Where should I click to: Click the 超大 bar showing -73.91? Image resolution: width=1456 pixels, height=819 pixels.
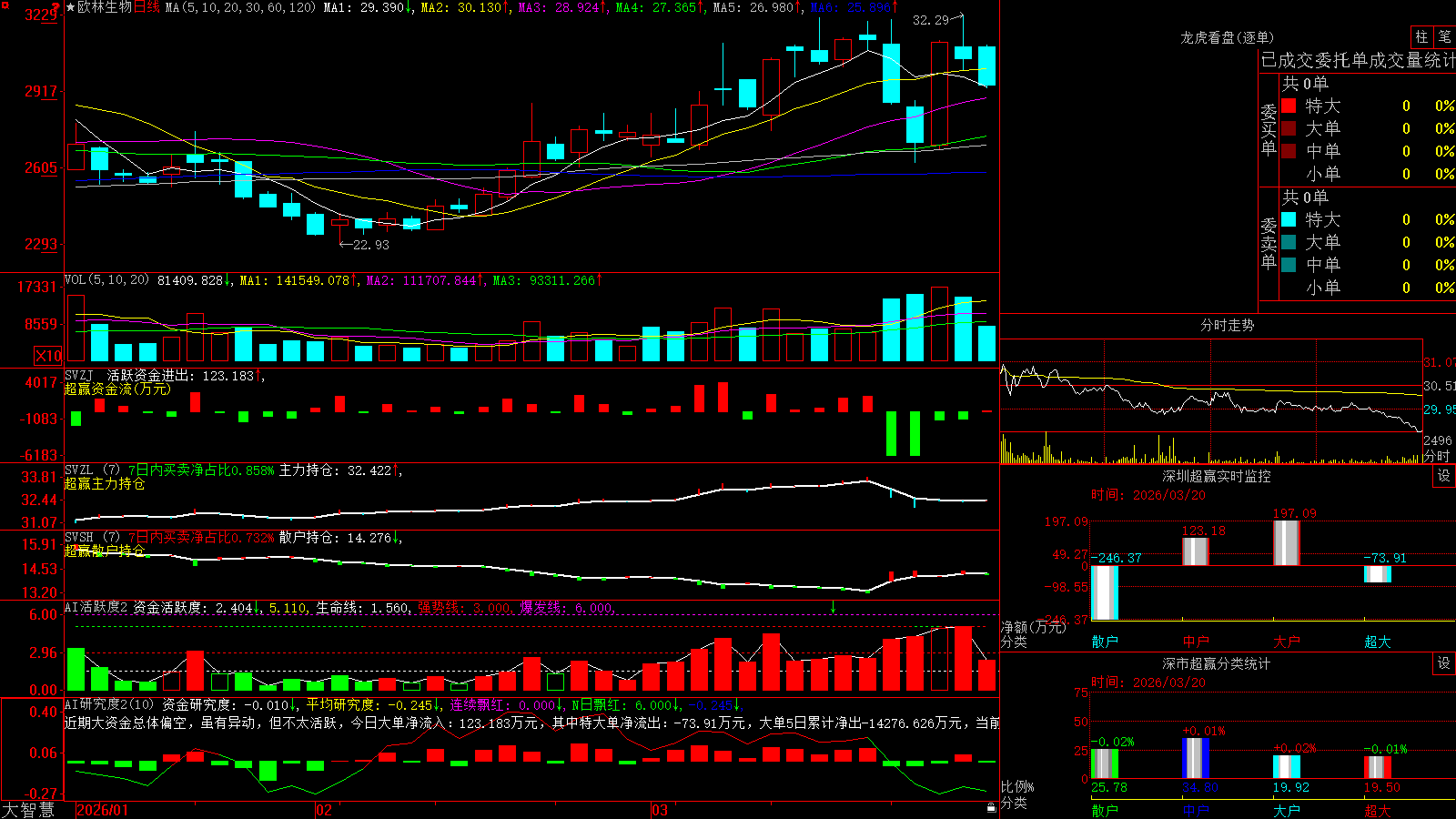1377,574
